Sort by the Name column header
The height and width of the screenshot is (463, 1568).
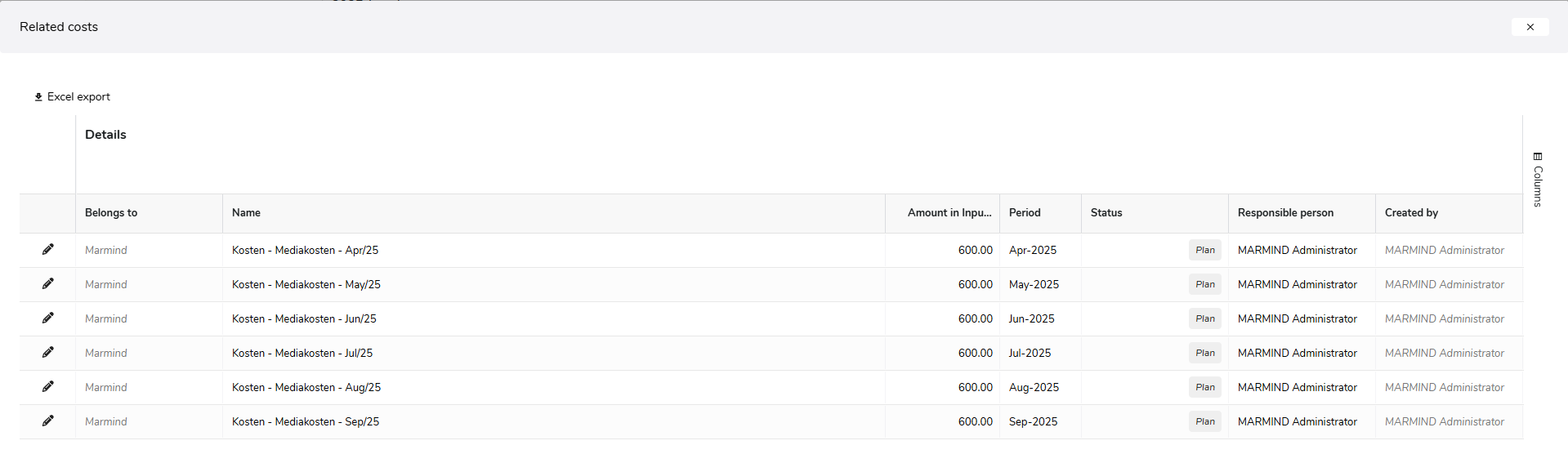pos(246,213)
